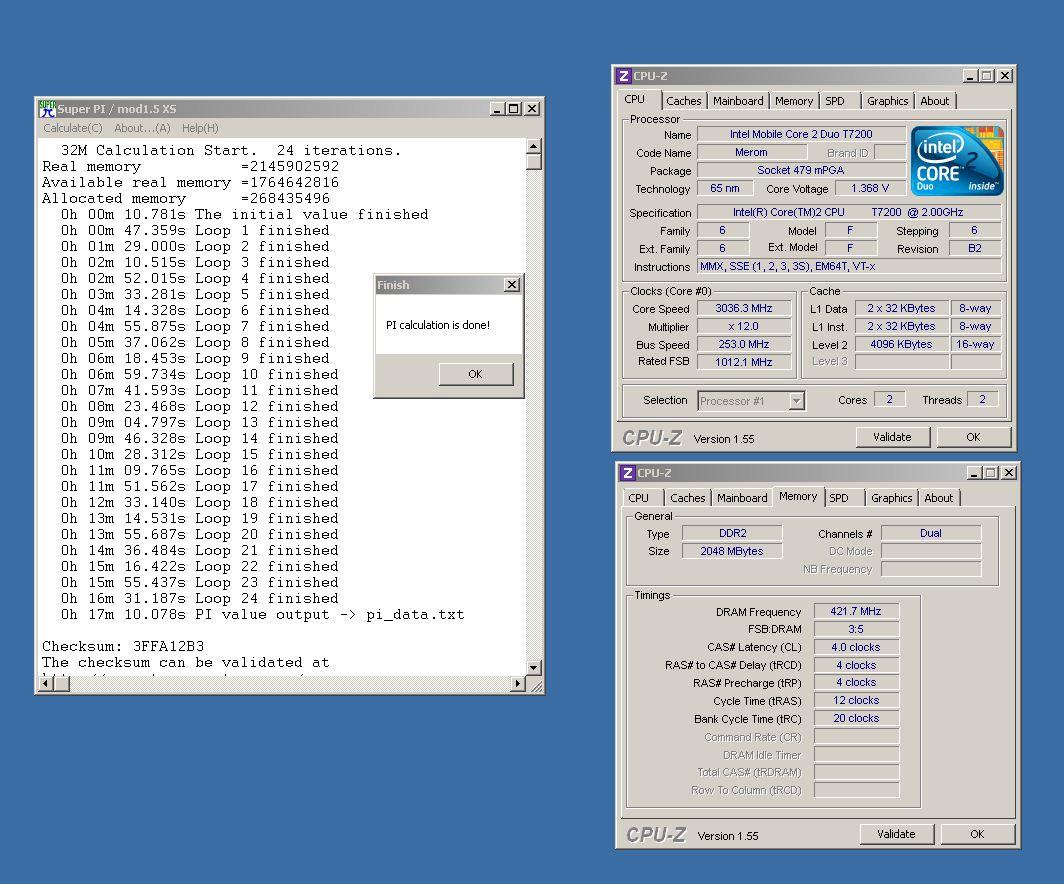The image size is (1064, 884).
Task: Click Validate in the CPU-Z CPU window
Action: [892, 438]
